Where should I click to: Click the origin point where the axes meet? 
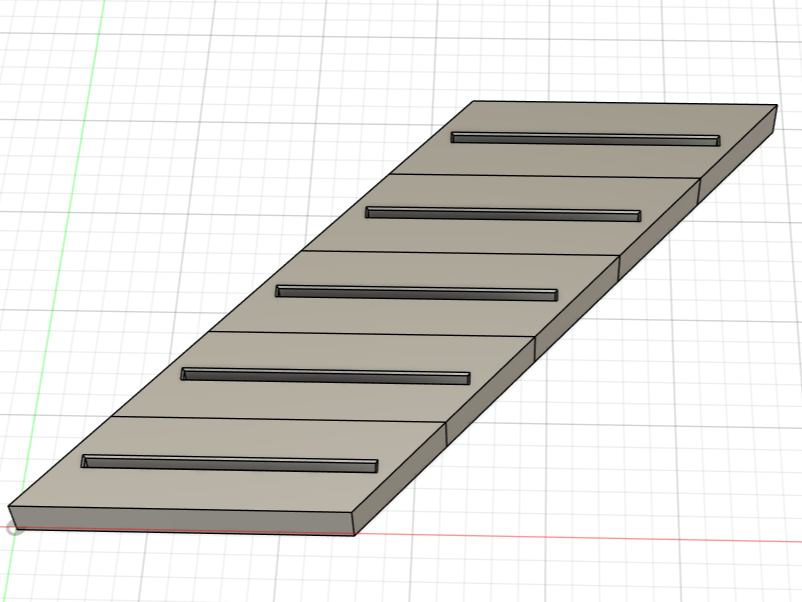pyautogui.click(x=14, y=529)
